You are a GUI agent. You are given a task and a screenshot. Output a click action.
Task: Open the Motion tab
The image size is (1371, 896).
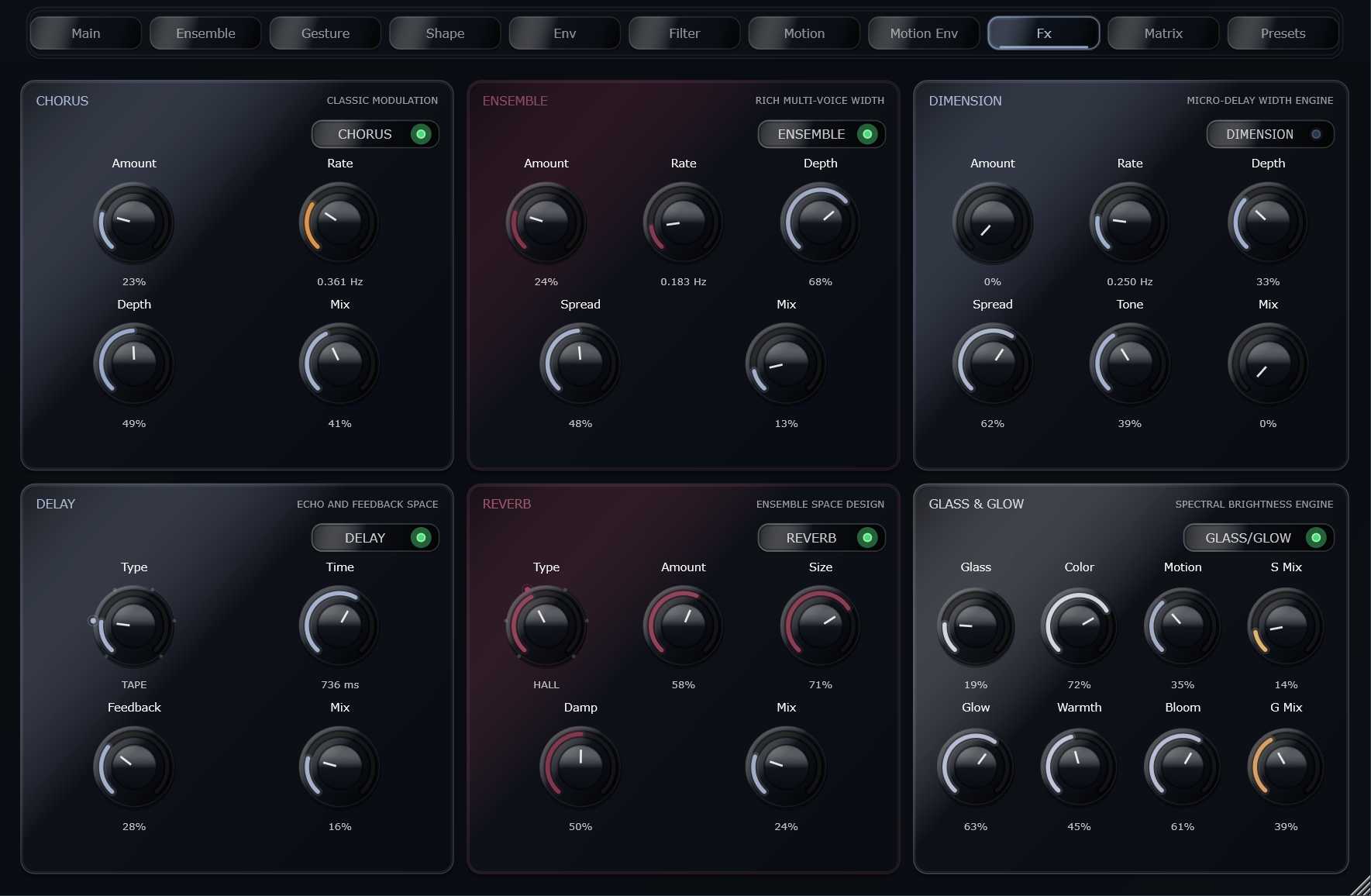click(x=804, y=33)
